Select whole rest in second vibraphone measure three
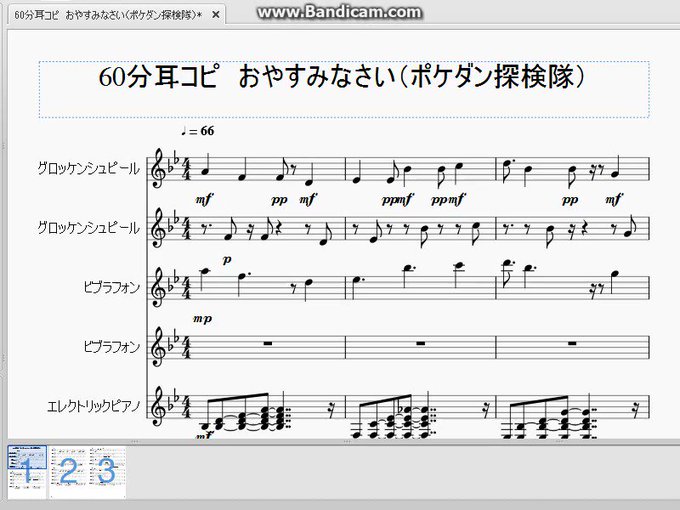The height and width of the screenshot is (510, 680). click(572, 343)
